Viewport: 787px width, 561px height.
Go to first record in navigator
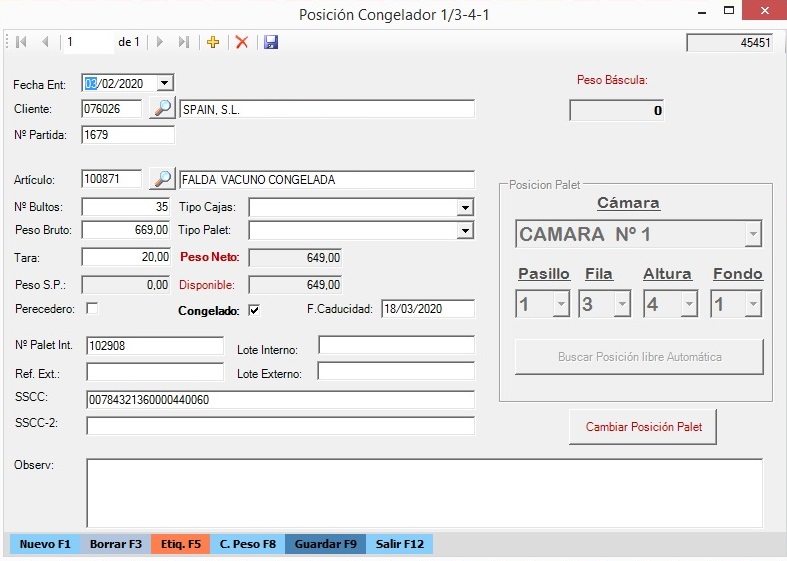[x=21, y=42]
